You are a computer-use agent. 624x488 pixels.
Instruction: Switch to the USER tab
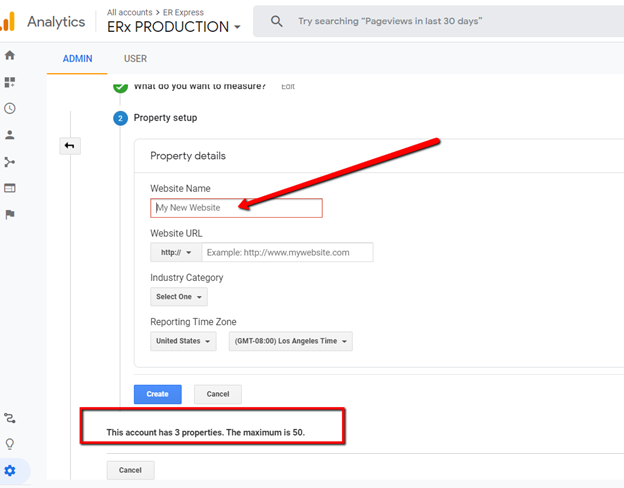coord(135,59)
